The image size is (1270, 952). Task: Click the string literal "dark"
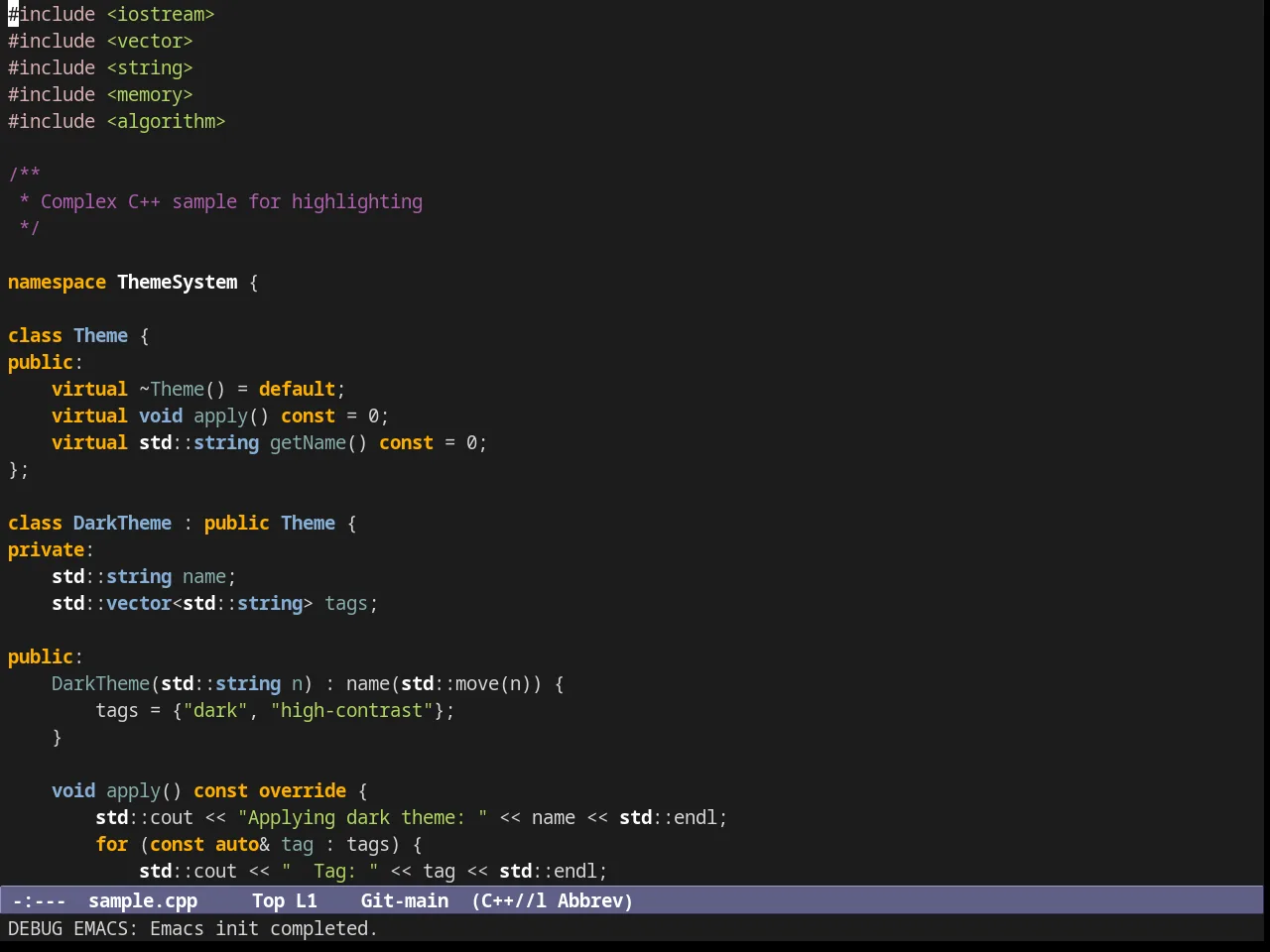pos(215,710)
